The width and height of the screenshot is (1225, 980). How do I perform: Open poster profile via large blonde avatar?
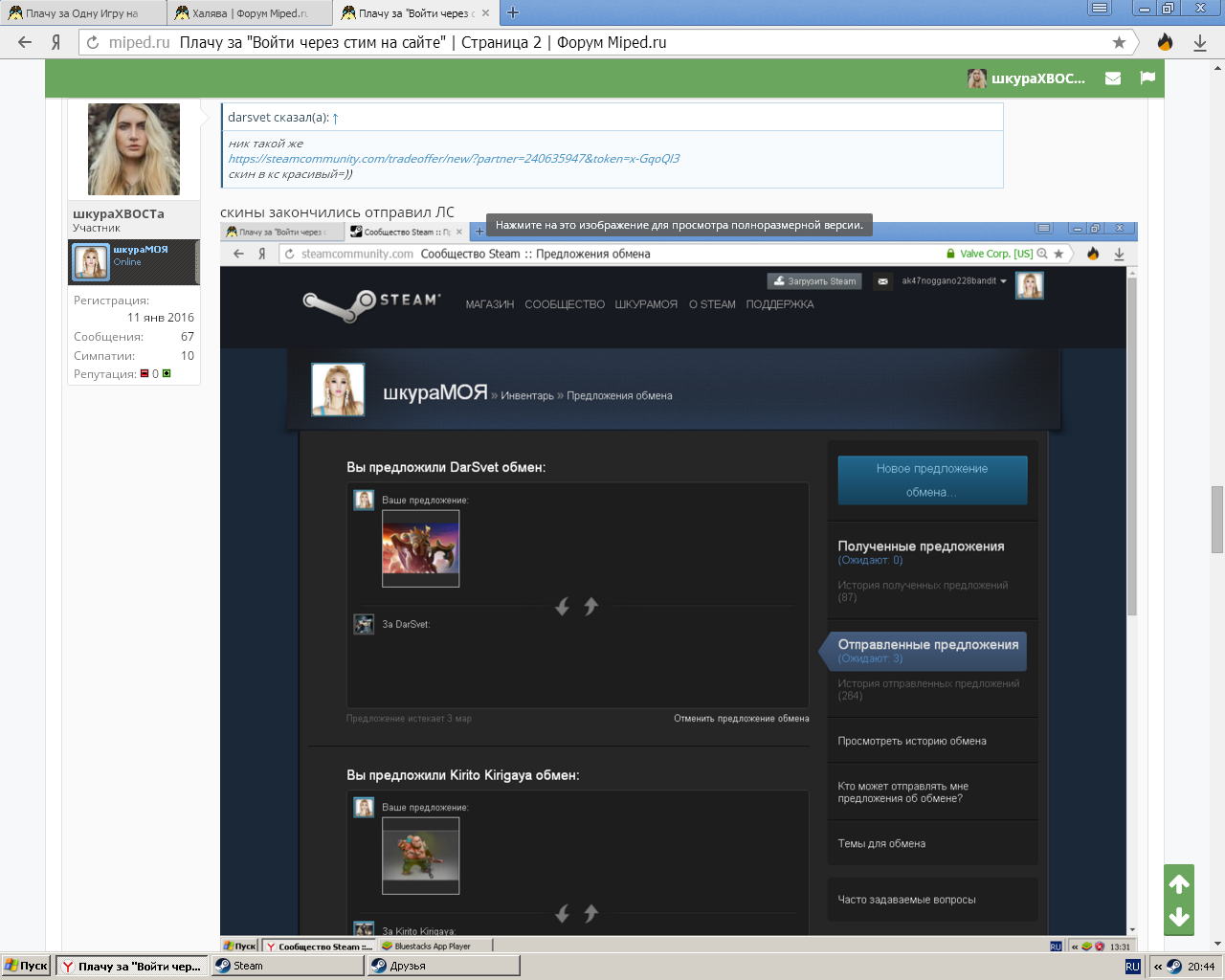[134, 149]
